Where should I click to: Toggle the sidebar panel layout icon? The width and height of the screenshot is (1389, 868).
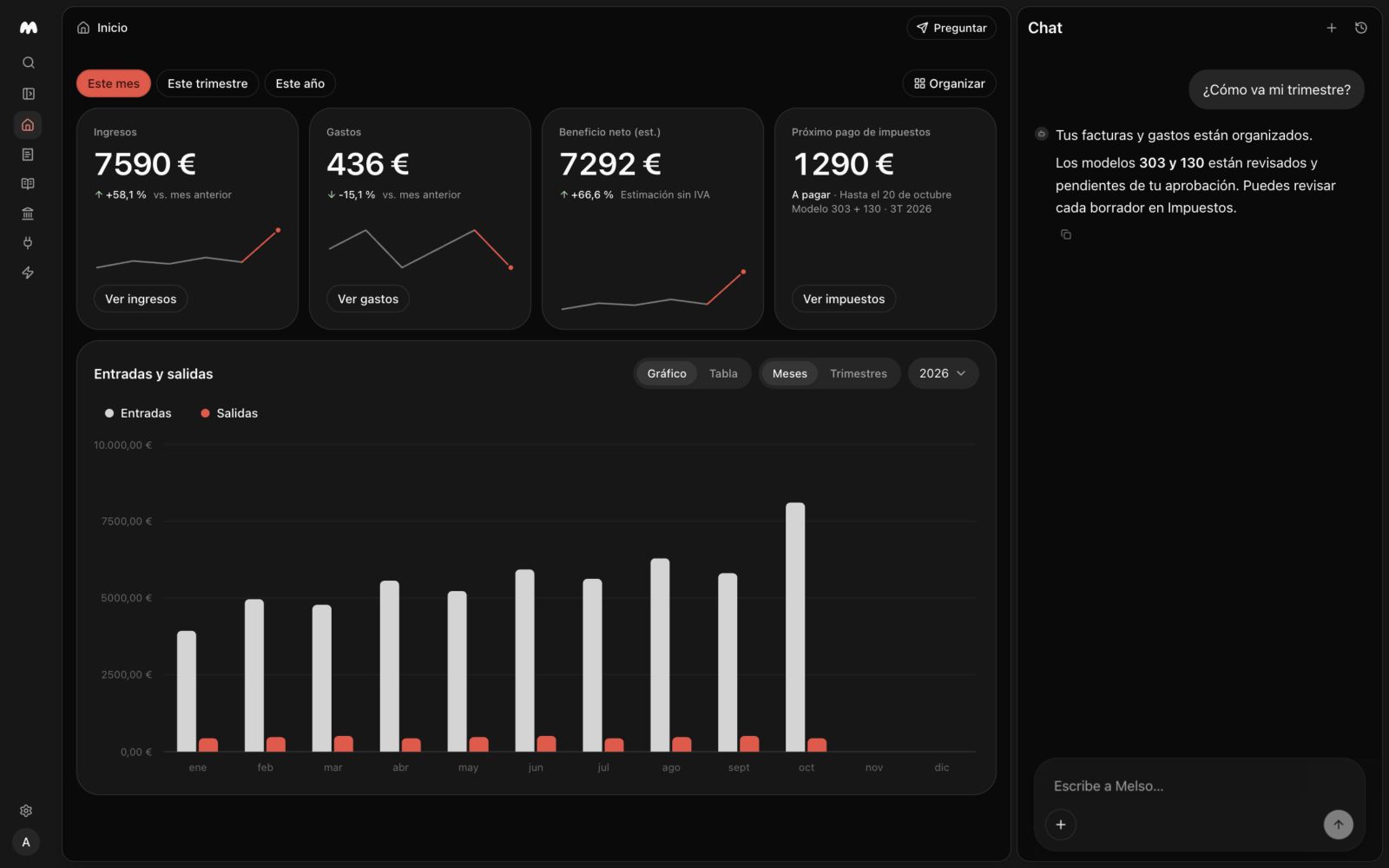[x=28, y=94]
